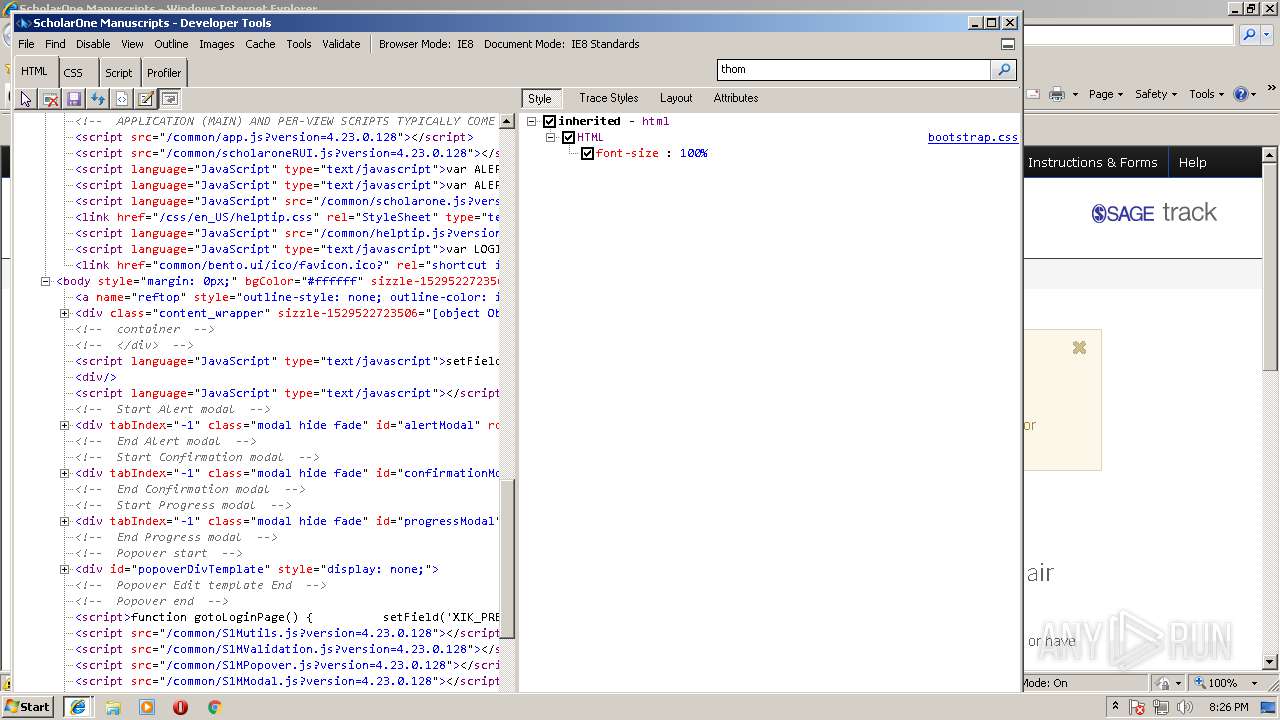Switch to the Attributes tab
Image resolution: width=1280 pixels, height=720 pixels.
736,98
